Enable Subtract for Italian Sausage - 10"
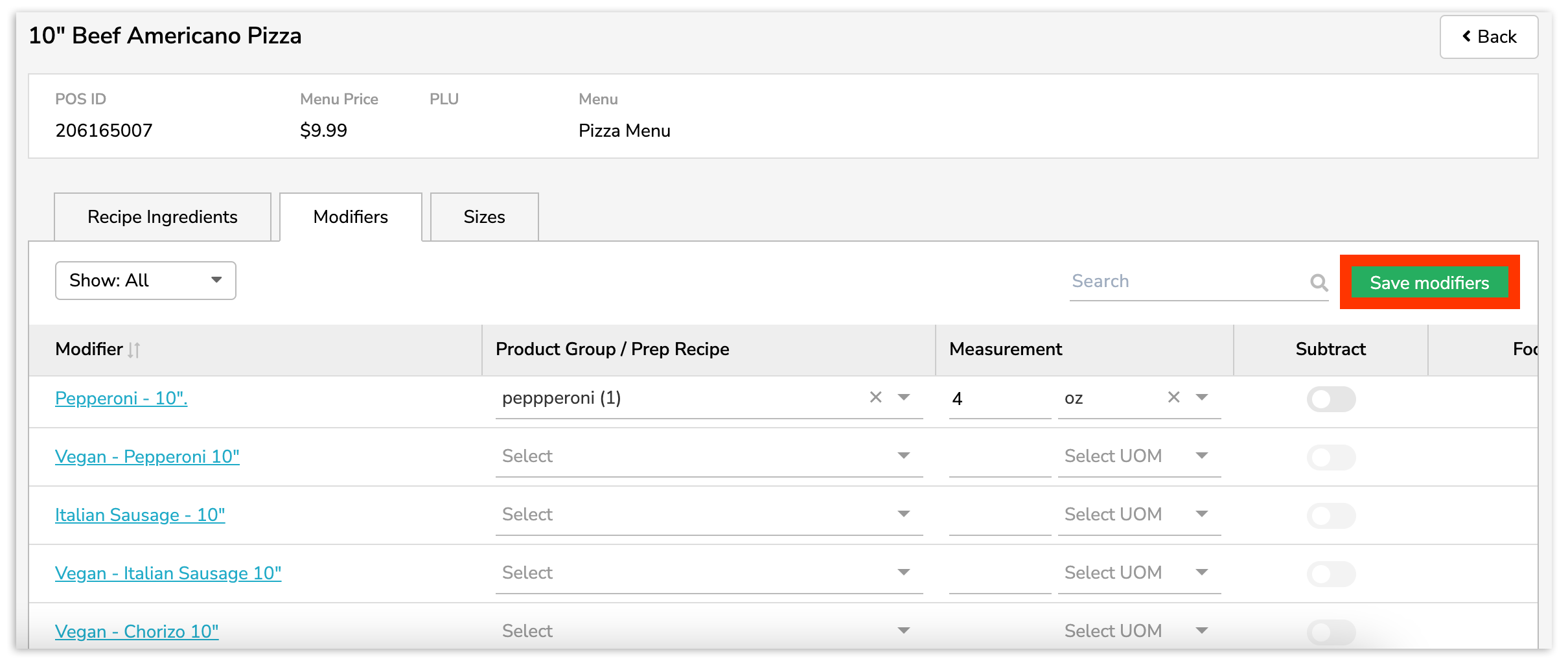Screen dimensions: 1568x661 coord(1331,516)
